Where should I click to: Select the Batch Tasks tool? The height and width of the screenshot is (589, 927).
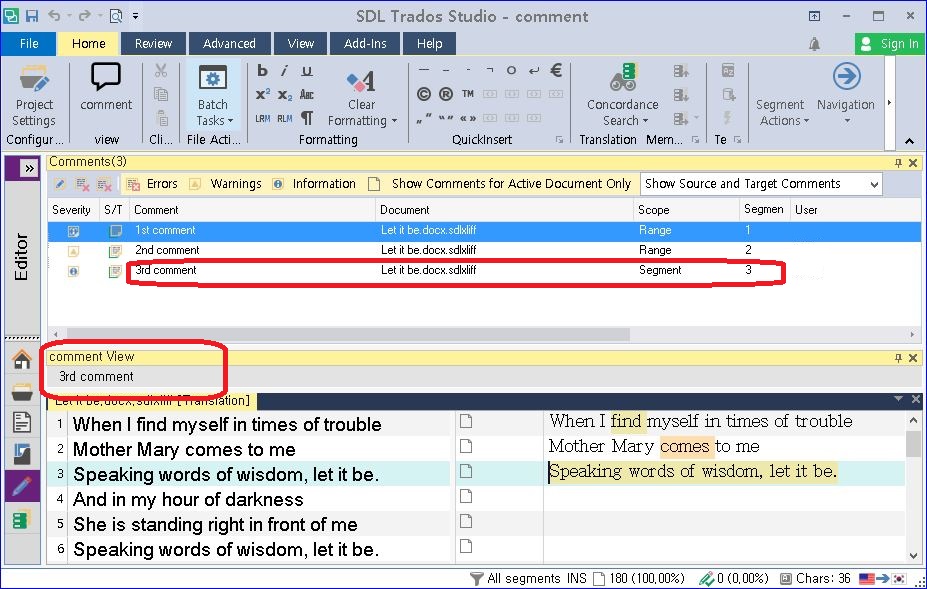tap(212, 95)
